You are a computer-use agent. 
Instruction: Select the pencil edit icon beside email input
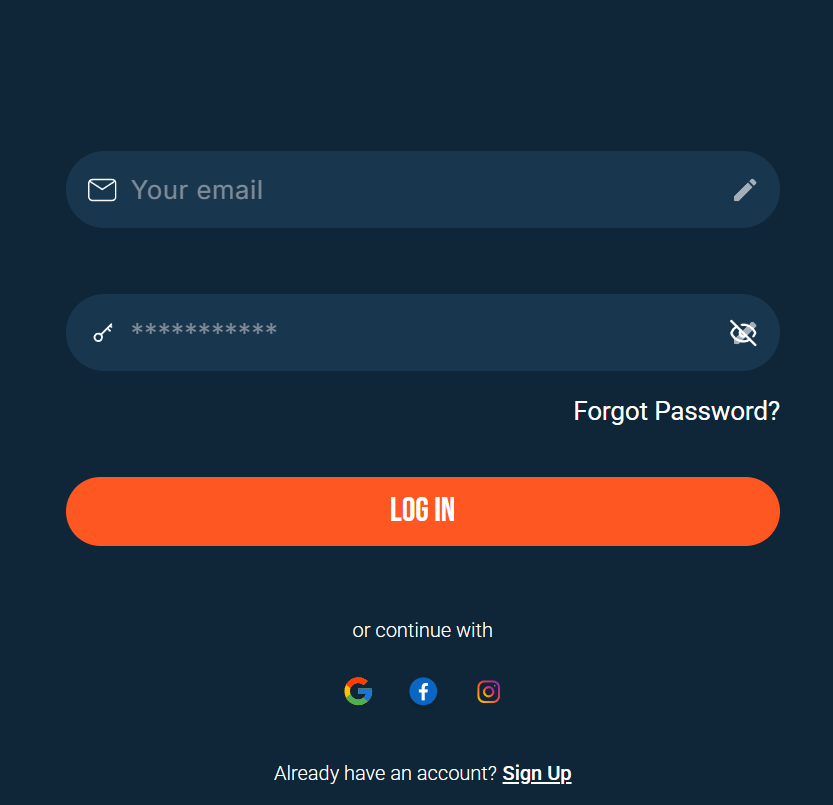[745, 189]
